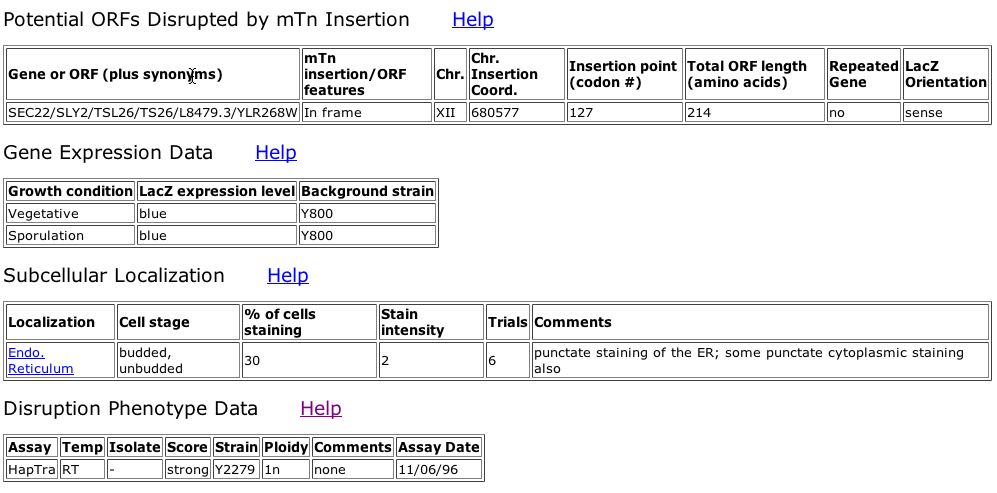Click the 'sense' LacZ Orientation cell
Screen dimensions: 997x493
point(945,113)
